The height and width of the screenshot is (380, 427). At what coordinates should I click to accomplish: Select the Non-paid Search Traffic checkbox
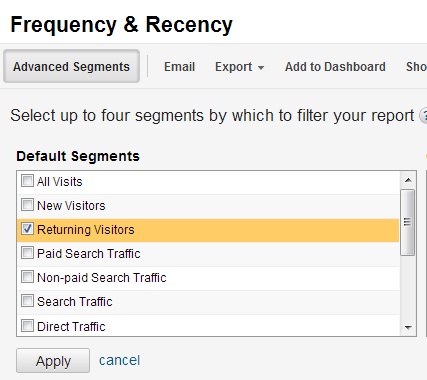[x=27, y=277]
